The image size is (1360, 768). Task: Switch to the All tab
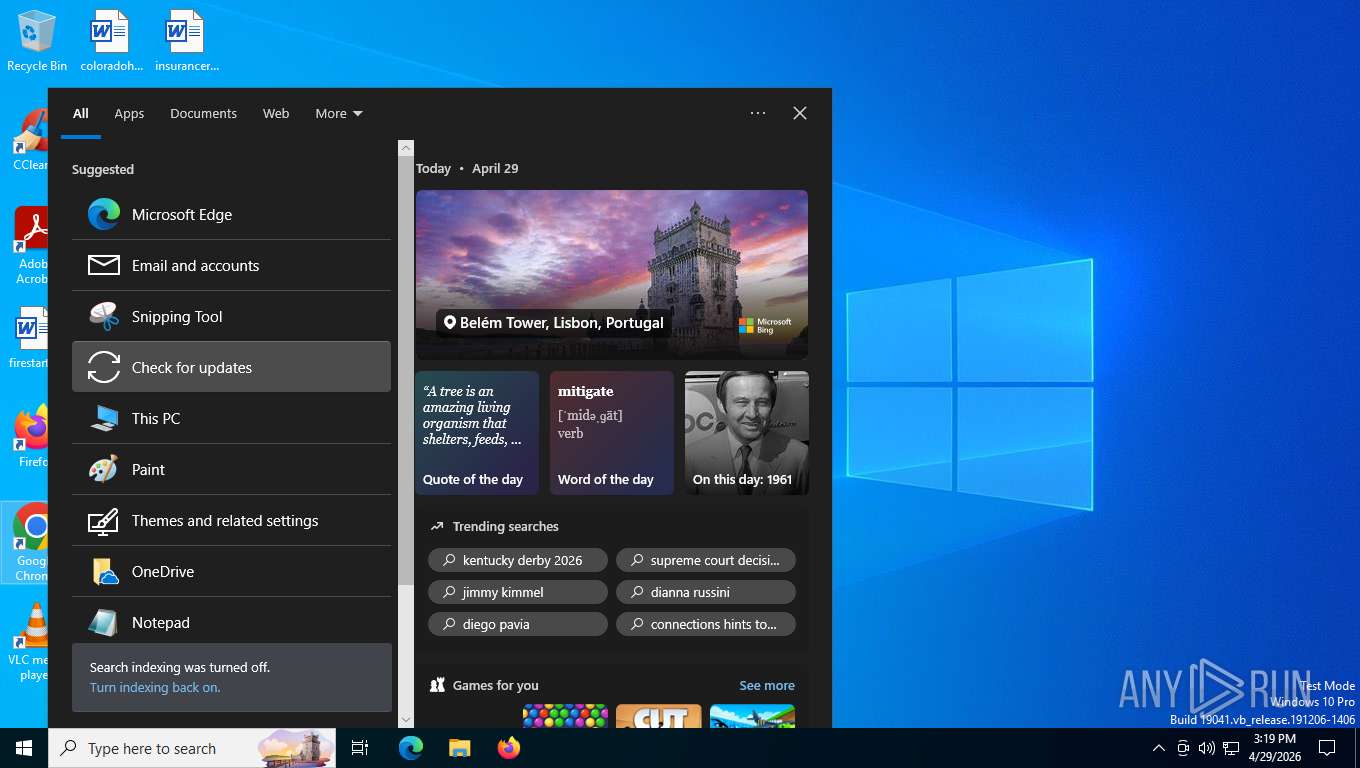click(81, 113)
